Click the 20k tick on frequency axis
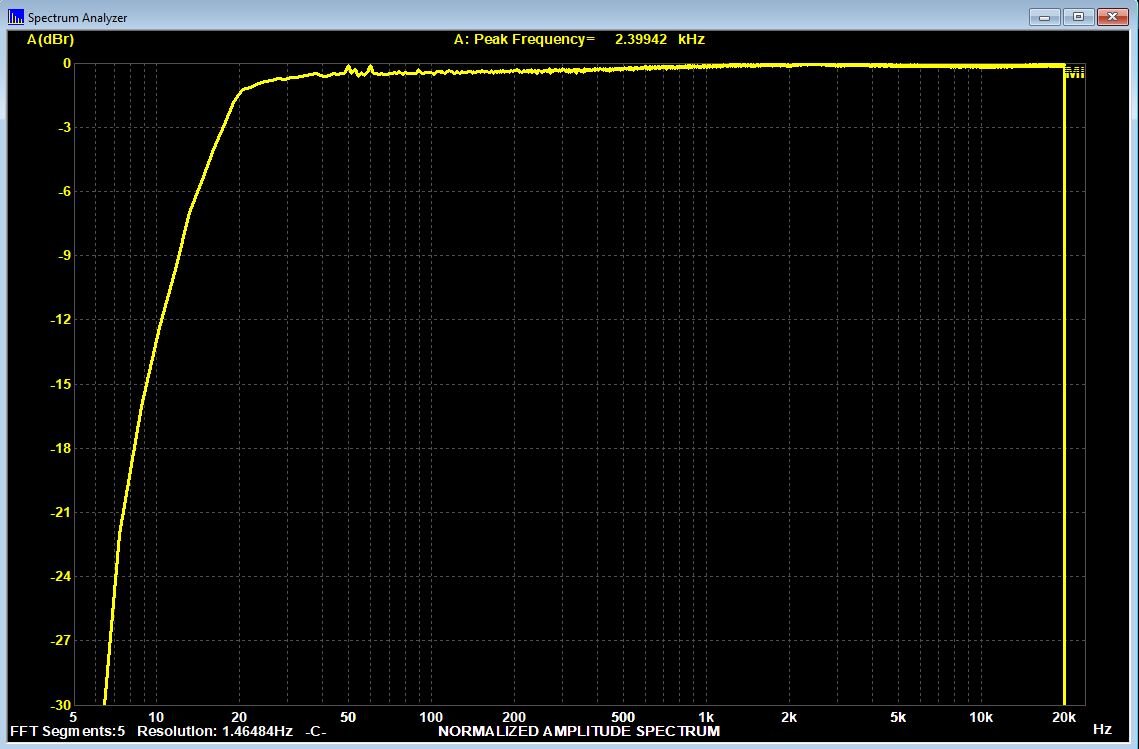1139x749 pixels. pyautogui.click(x=1063, y=717)
